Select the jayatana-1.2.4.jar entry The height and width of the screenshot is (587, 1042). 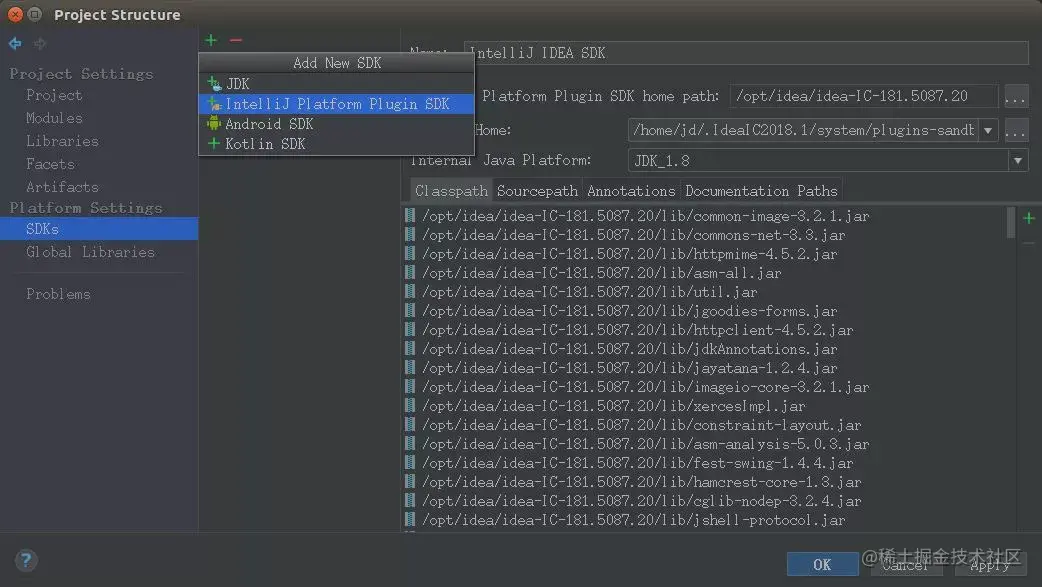tap(629, 368)
